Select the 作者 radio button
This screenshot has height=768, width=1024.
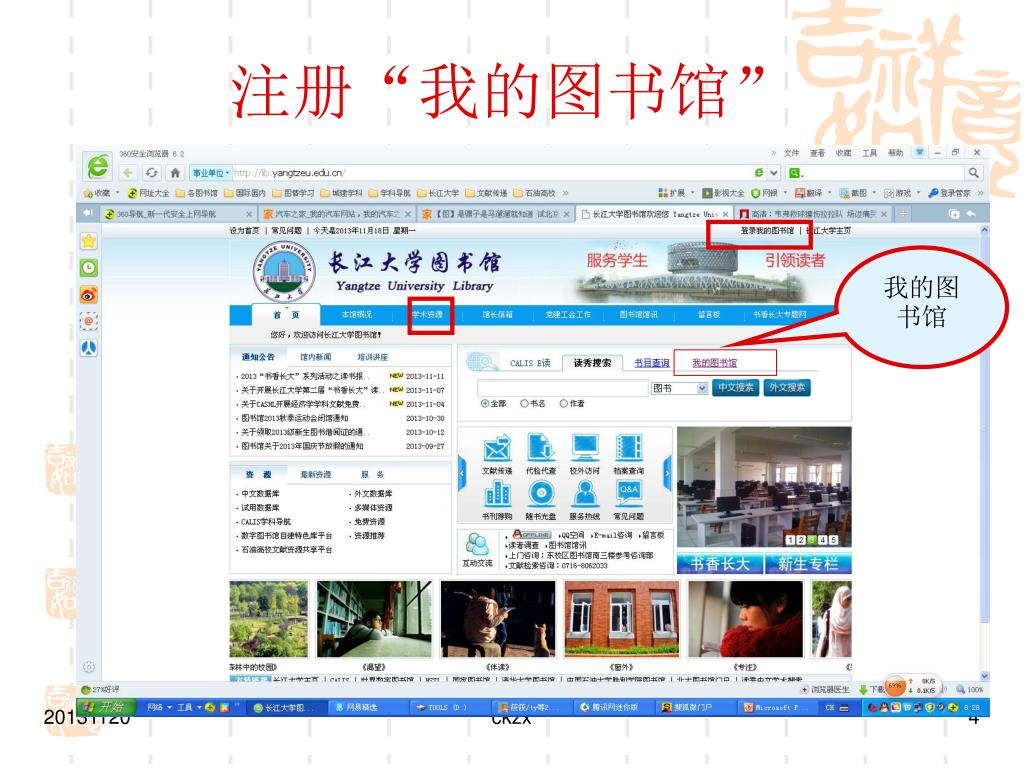563,404
